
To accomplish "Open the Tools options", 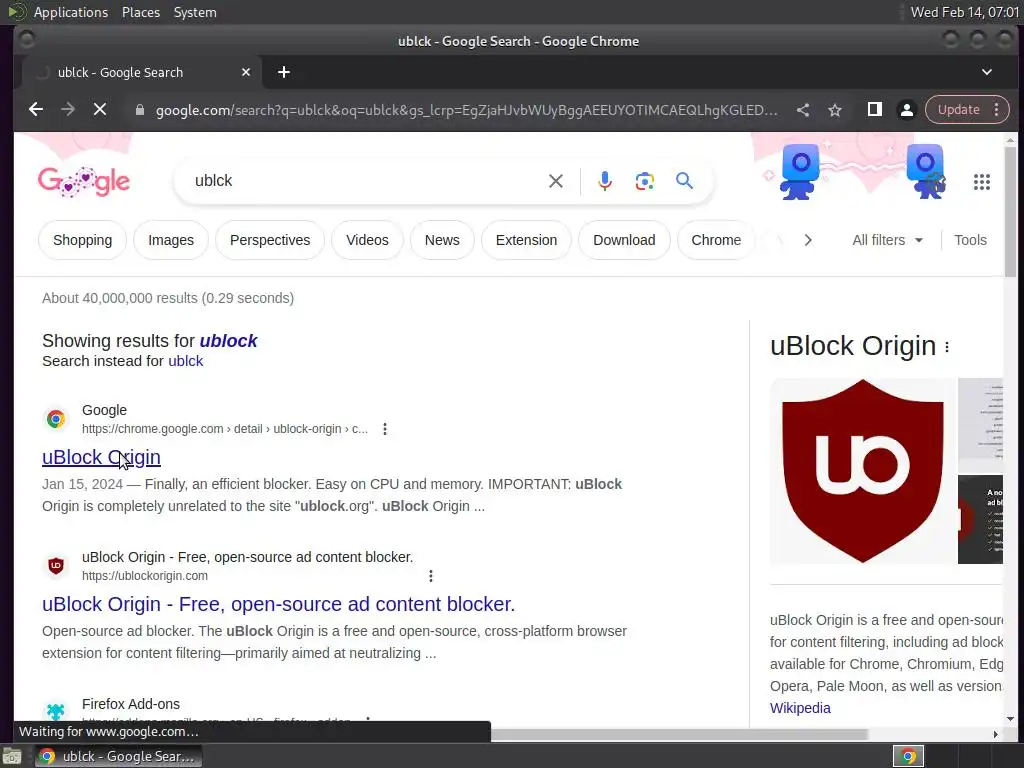I will [x=970, y=240].
